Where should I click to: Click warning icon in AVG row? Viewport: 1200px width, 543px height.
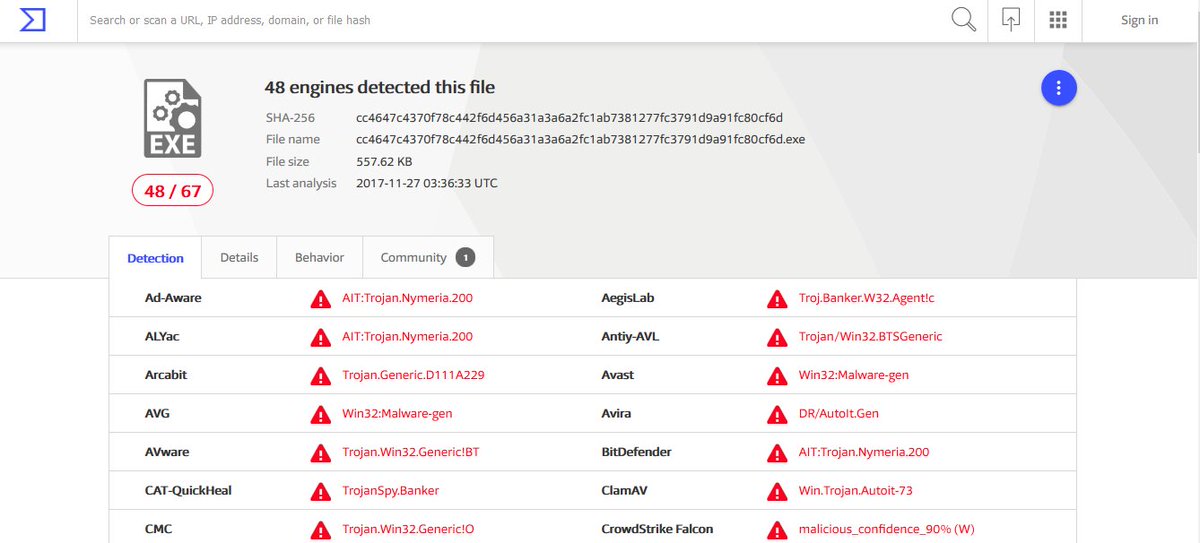pos(320,414)
